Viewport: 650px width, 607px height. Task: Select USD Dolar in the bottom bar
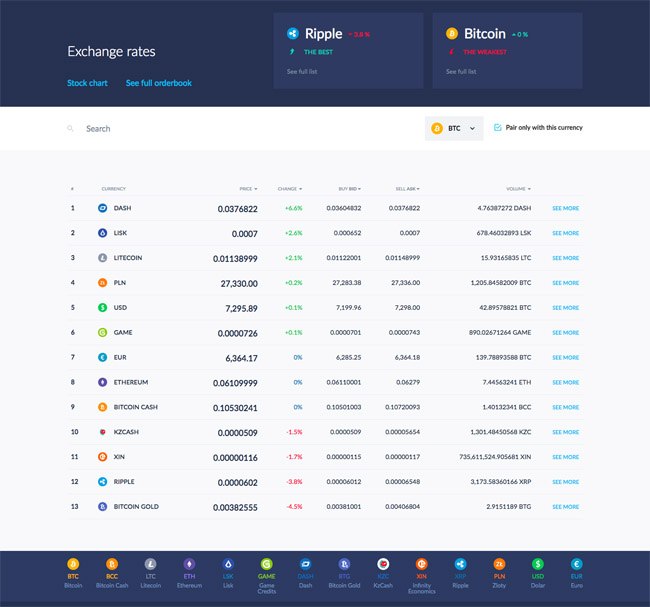coord(538,573)
